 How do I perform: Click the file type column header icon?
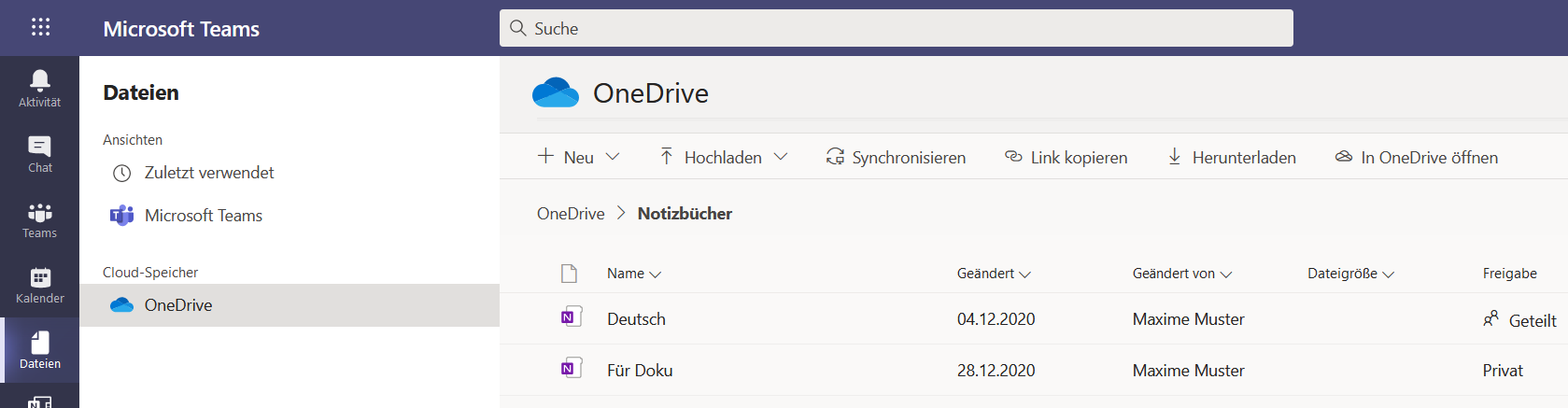[x=569, y=274]
